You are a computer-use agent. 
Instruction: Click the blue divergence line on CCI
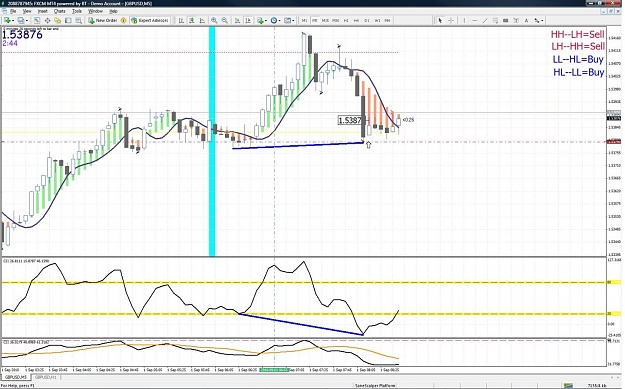pos(301,324)
